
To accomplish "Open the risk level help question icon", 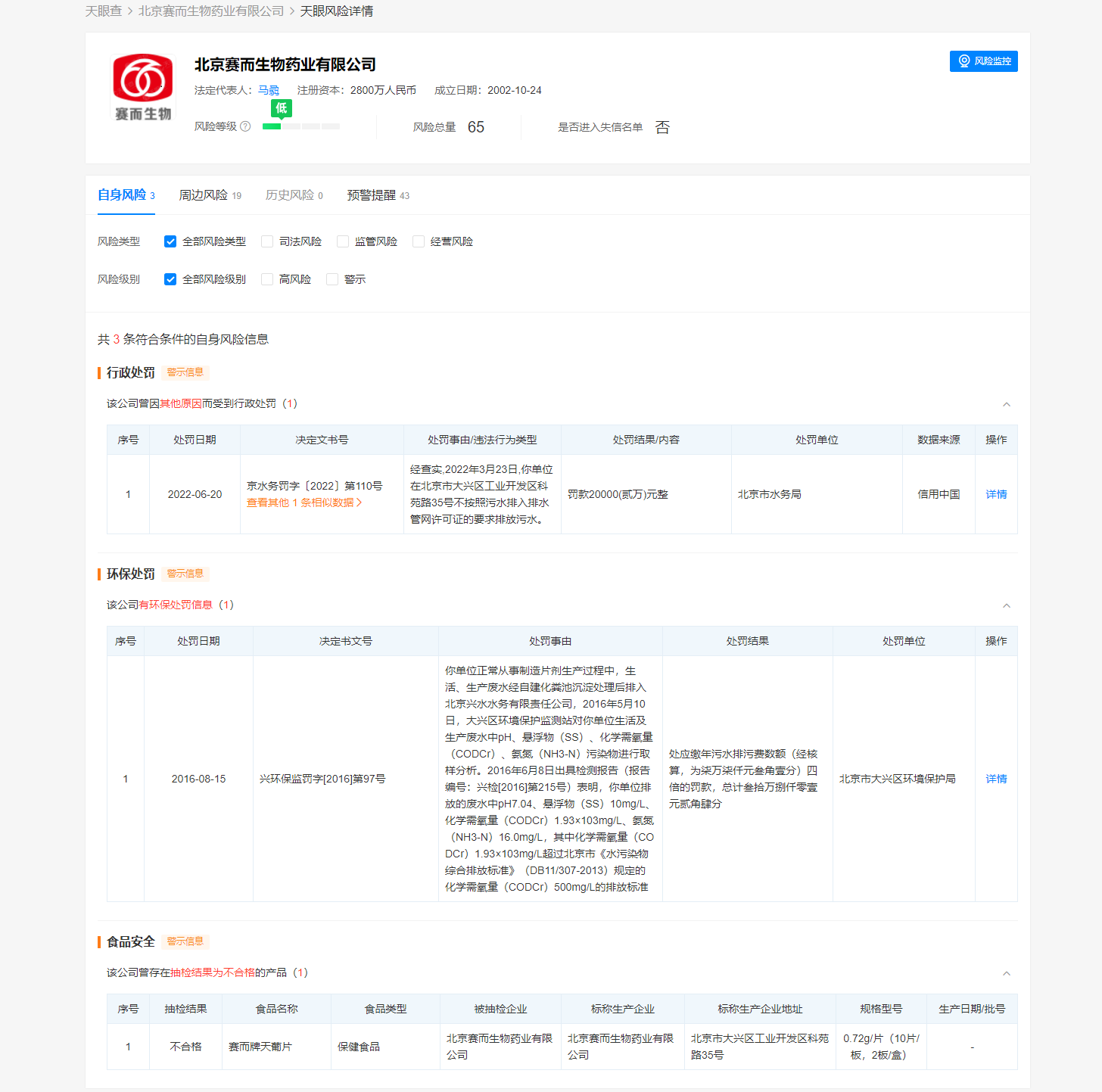I will pyautogui.click(x=245, y=126).
